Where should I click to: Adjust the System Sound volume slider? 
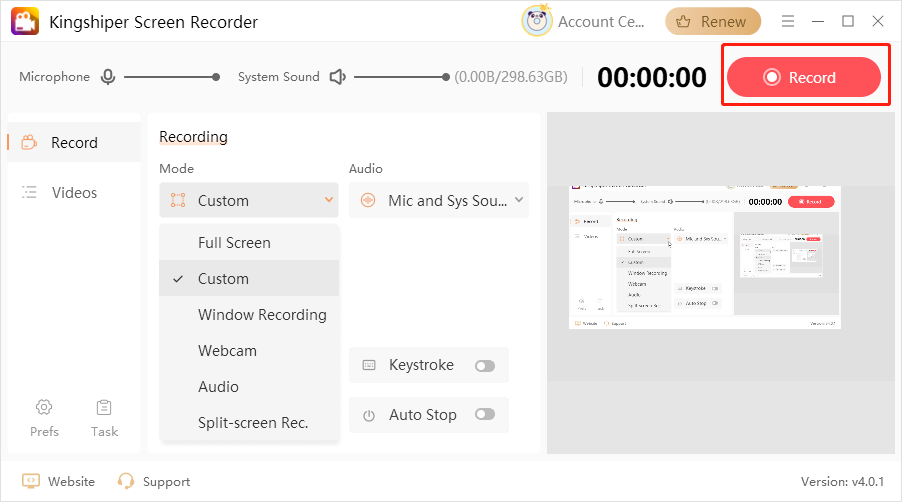point(402,77)
